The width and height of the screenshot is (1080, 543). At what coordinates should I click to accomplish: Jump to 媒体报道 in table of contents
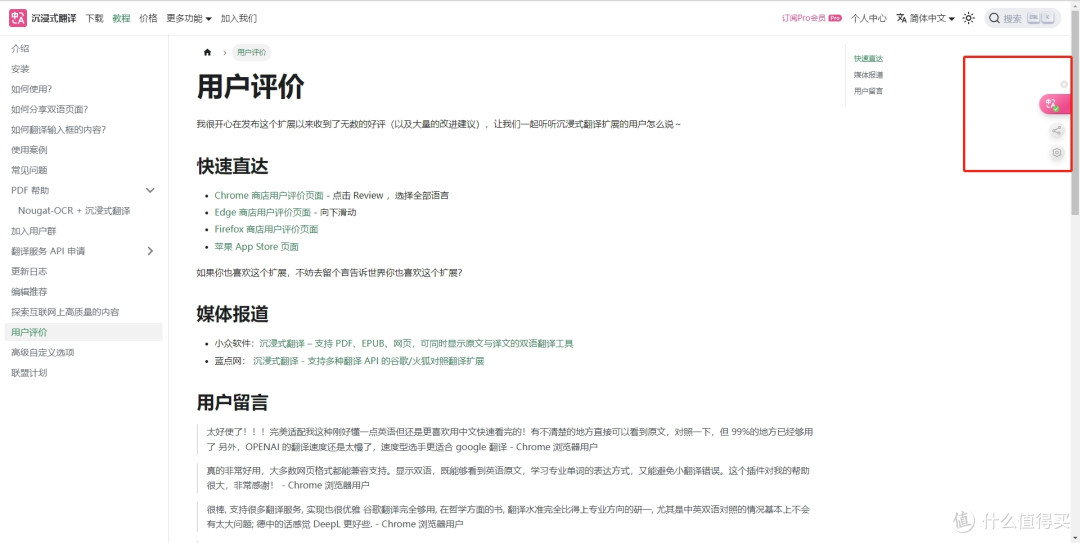point(869,74)
